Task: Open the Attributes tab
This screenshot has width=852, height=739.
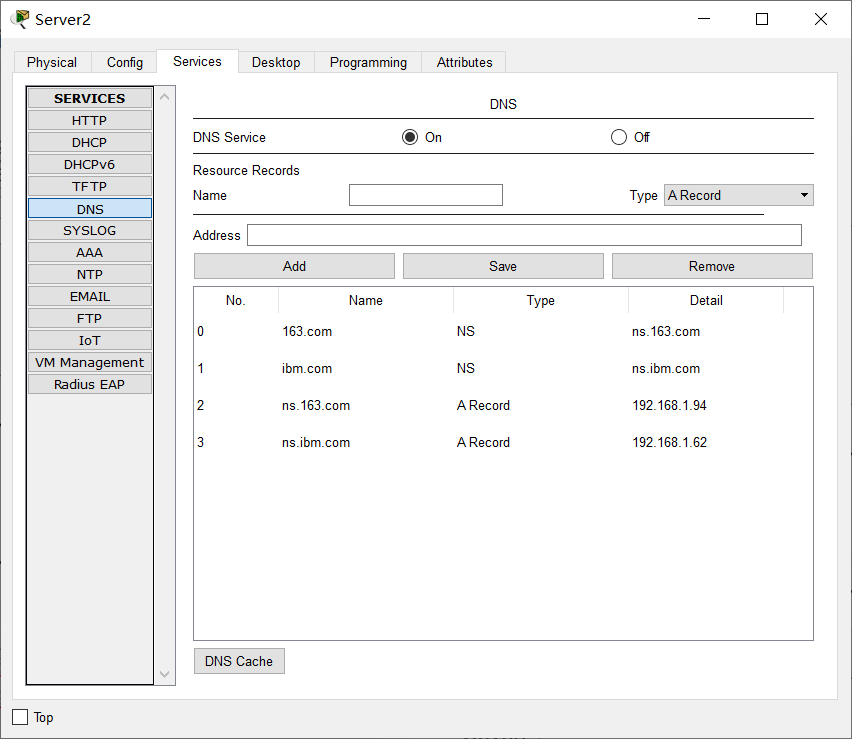Action: [465, 62]
